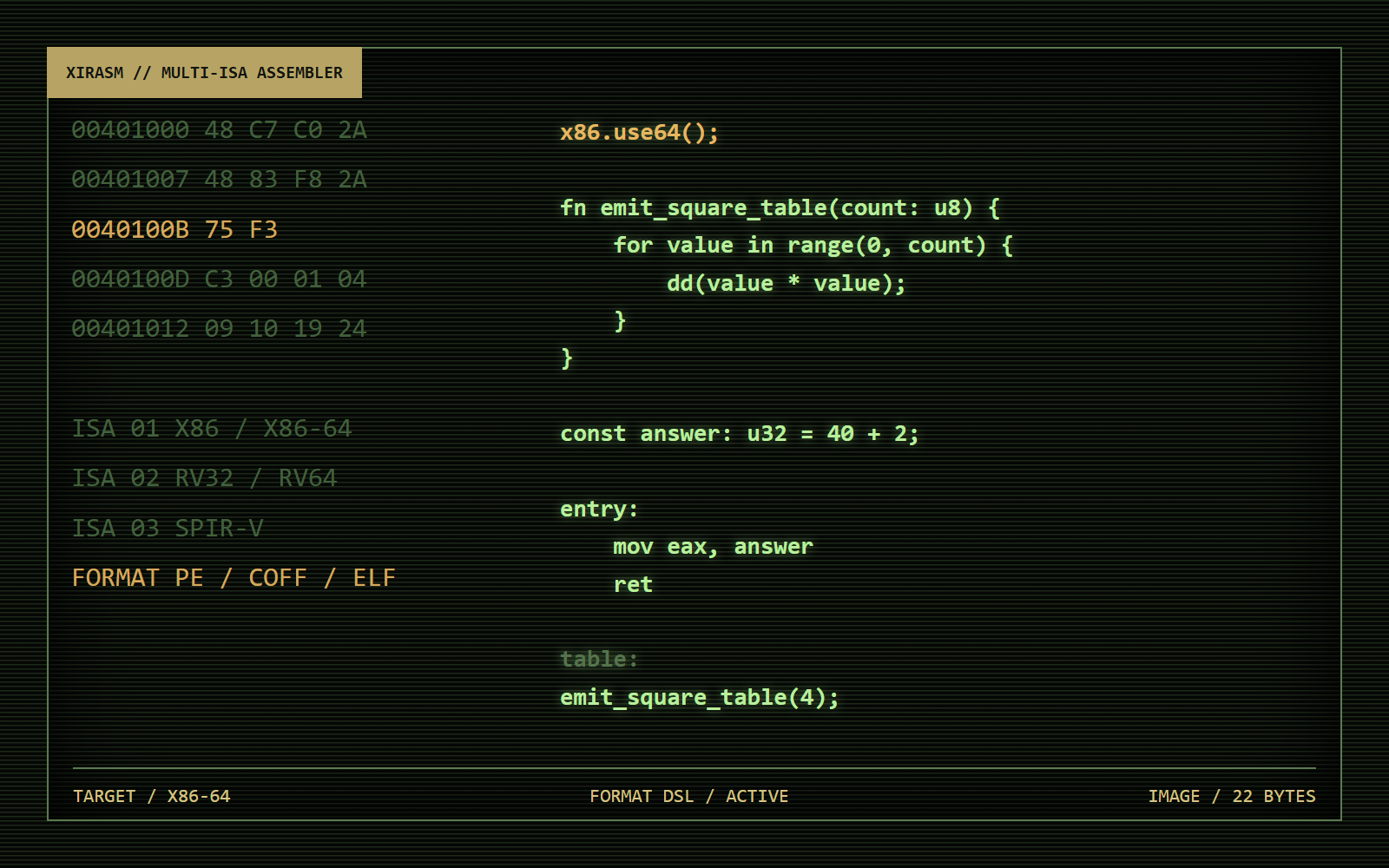
Task: Click TARGET / X86-64 in status bar
Action: (x=152, y=797)
